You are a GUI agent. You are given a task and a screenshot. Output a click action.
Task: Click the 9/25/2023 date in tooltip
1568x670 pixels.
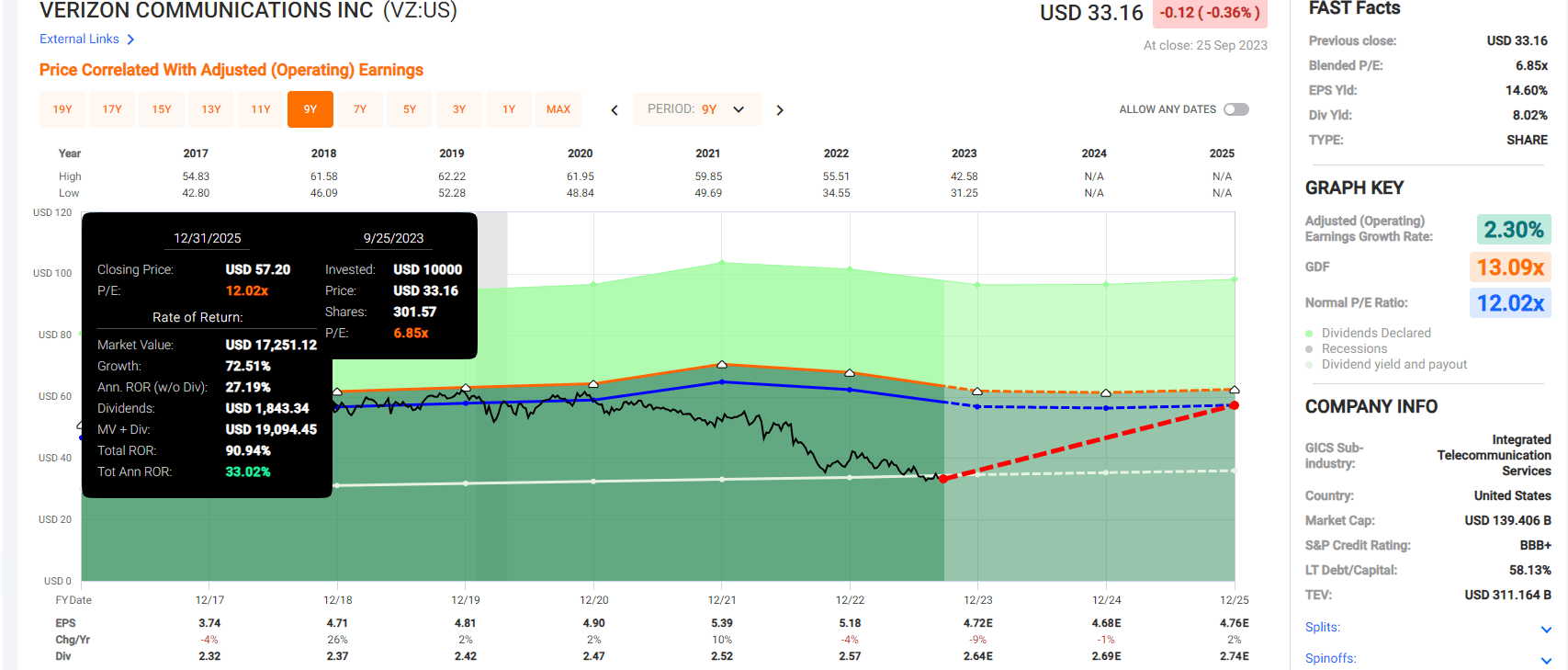393,238
